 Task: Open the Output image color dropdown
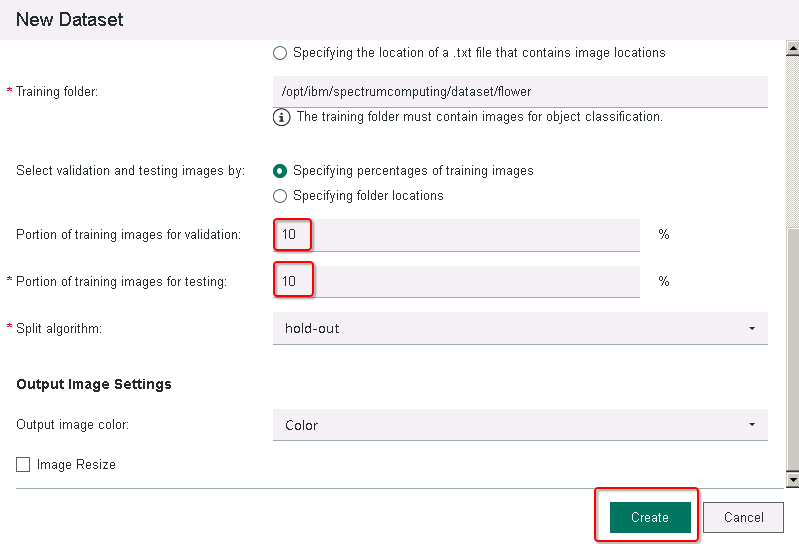pyautogui.click(x=520, y=425)
